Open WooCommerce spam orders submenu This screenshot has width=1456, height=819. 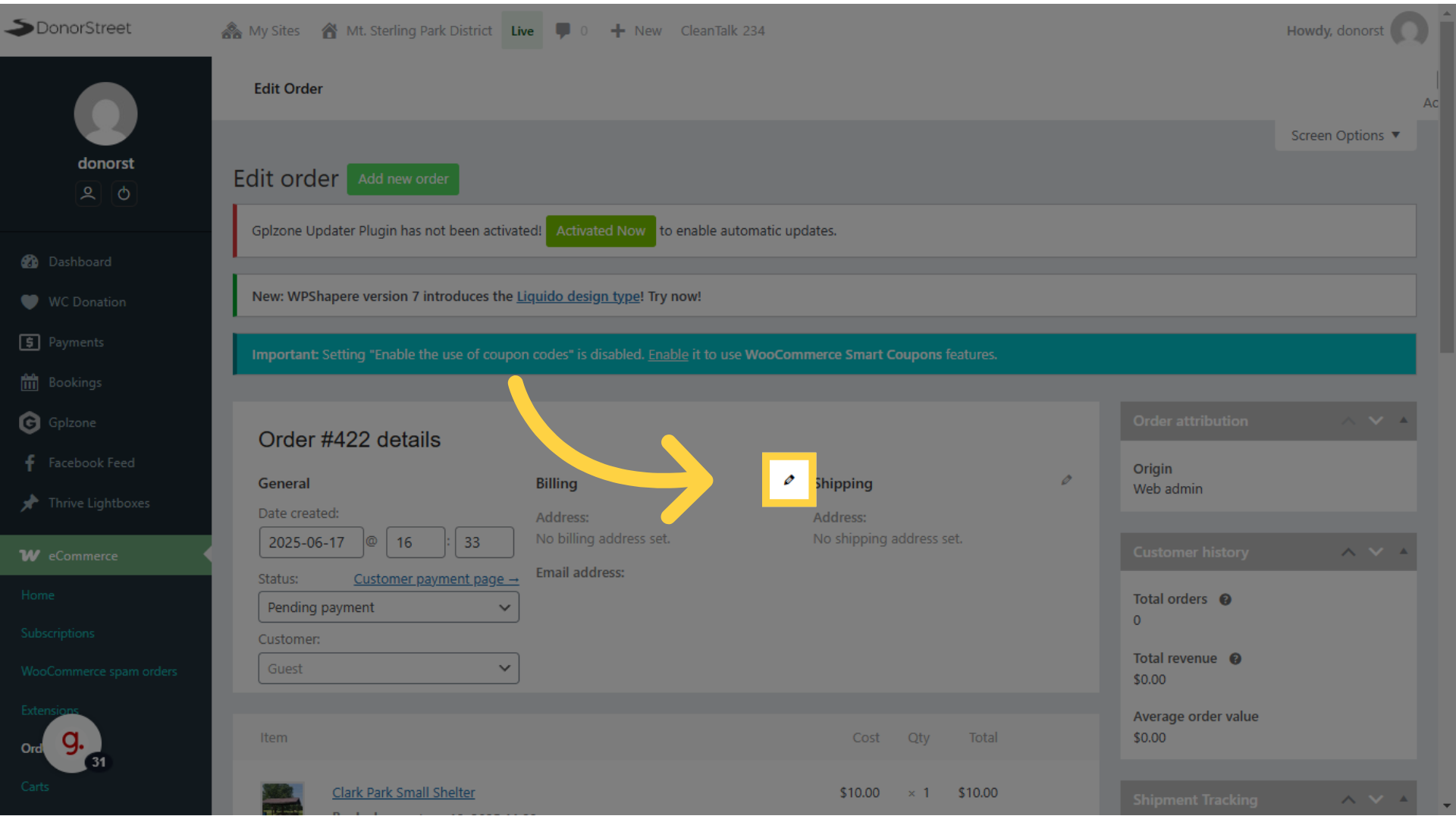[99, 671]
